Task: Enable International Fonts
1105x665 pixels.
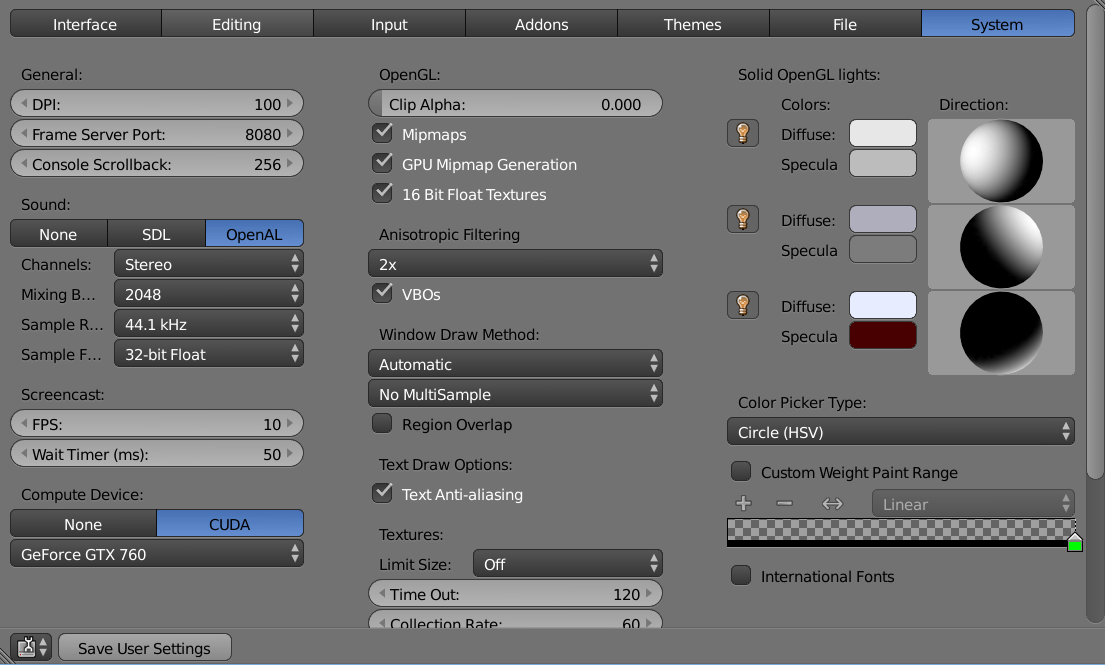Action: (x=741, y=575)
